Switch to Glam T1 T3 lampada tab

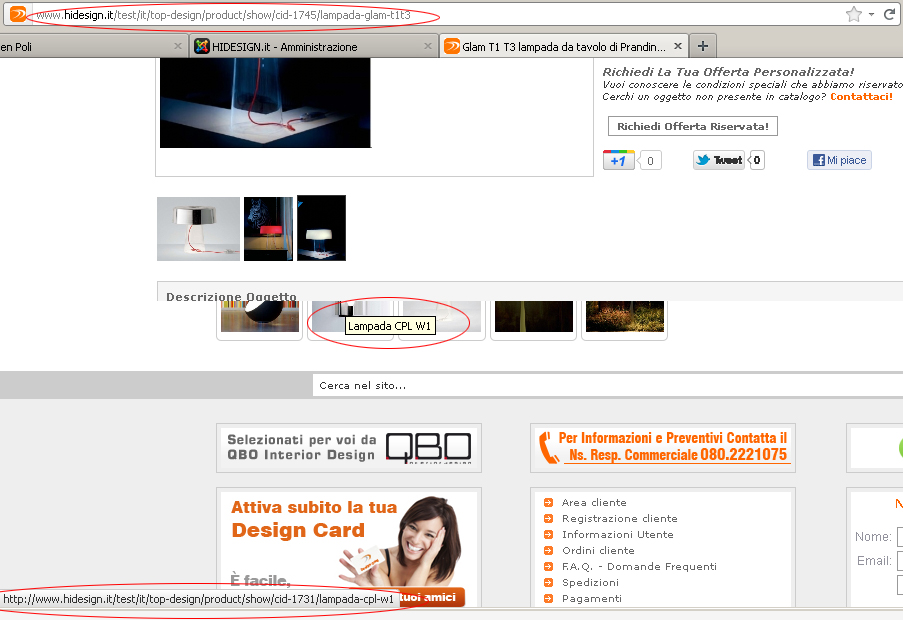[564, 47]
